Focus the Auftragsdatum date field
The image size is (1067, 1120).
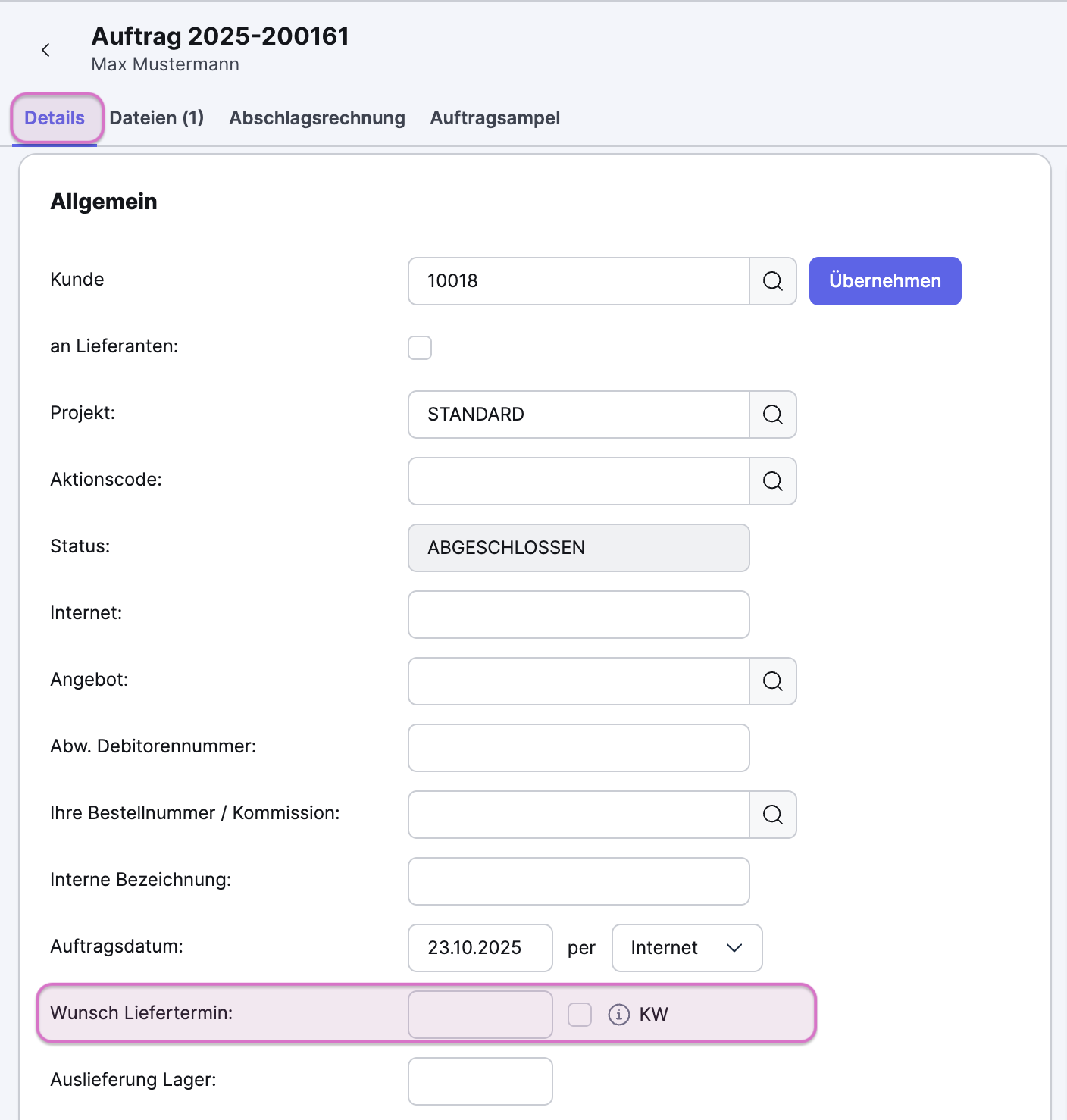(x=480, y=948)
